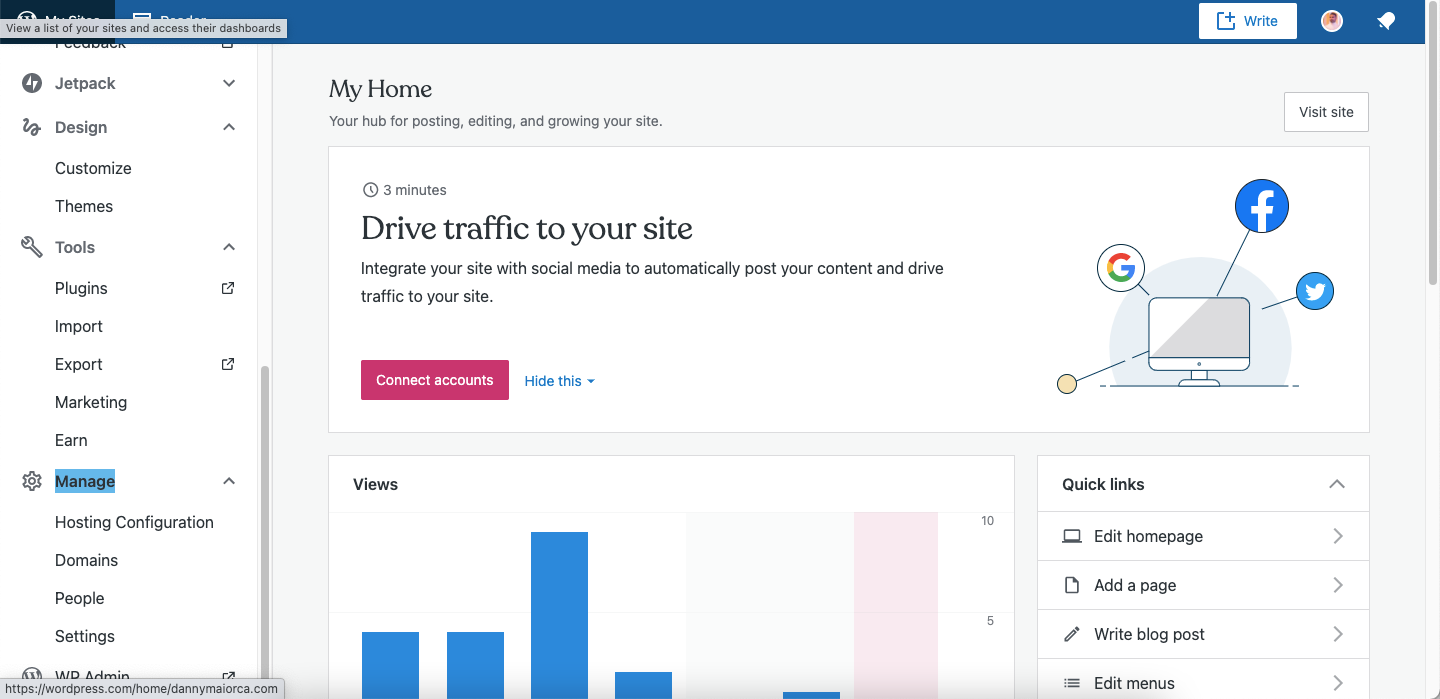Collapse the Tools section chevron
Image resolution: width=1440 pixels, height=699 pixels.
point(229,247)
